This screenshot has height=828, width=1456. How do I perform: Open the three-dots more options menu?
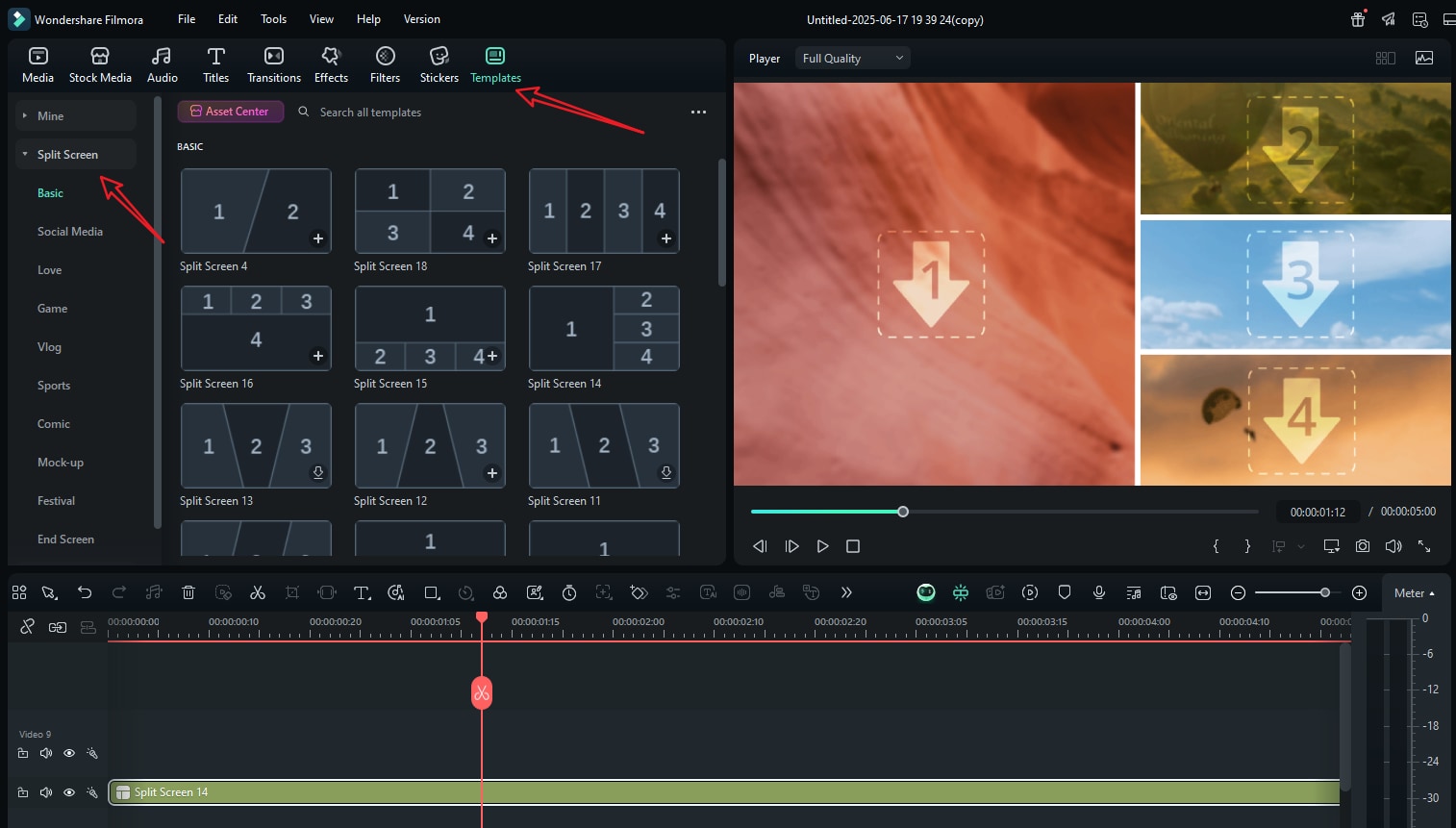pos(698,113)
